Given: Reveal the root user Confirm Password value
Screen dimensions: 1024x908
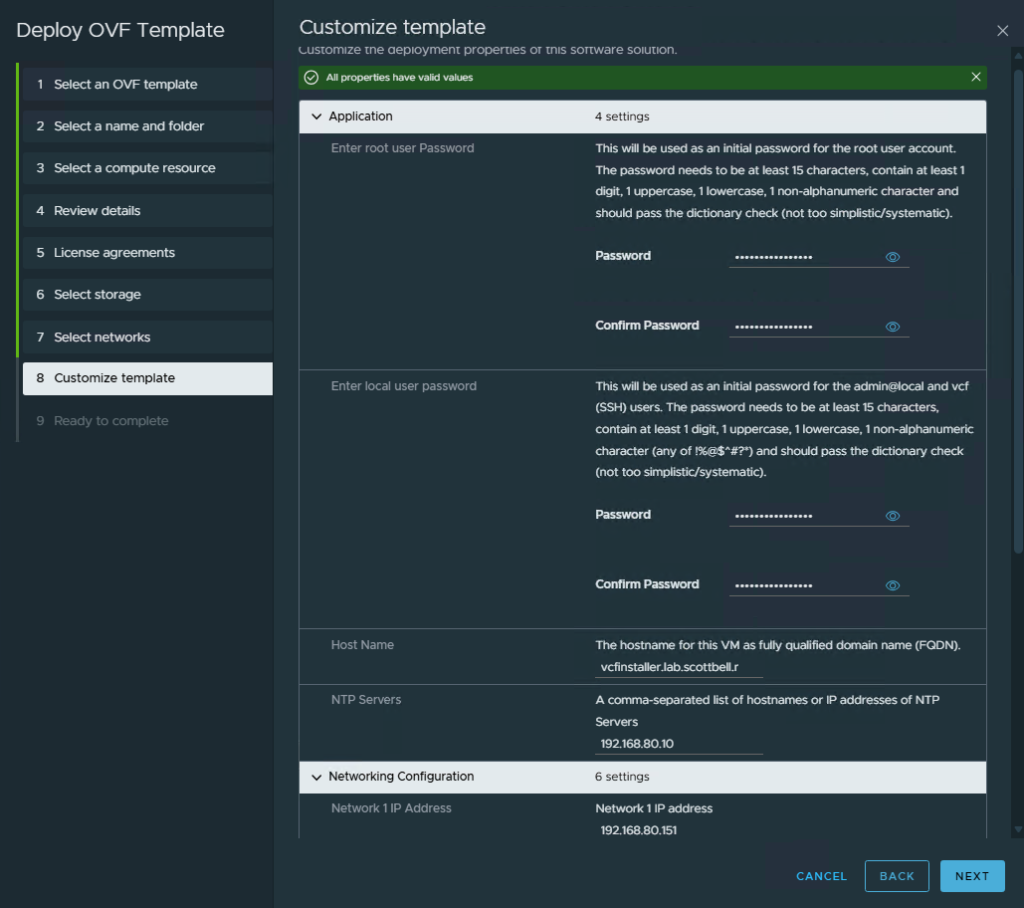Looking at the screenshot, I should (893, 327).
